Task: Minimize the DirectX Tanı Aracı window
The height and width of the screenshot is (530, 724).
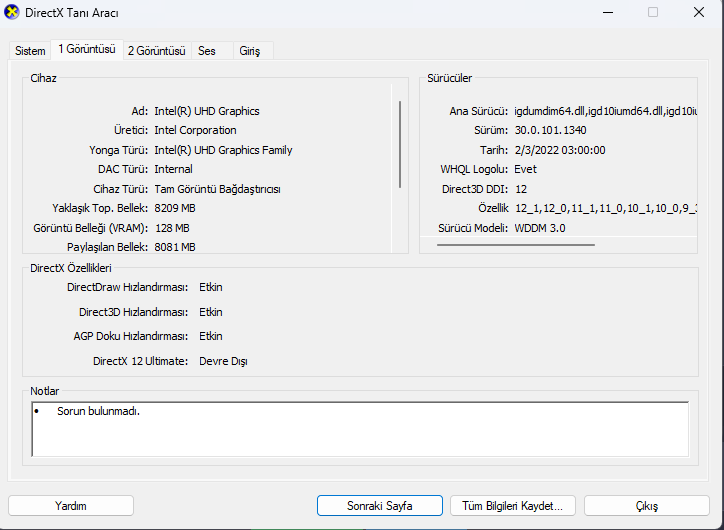Action: (x=608, y=12)
